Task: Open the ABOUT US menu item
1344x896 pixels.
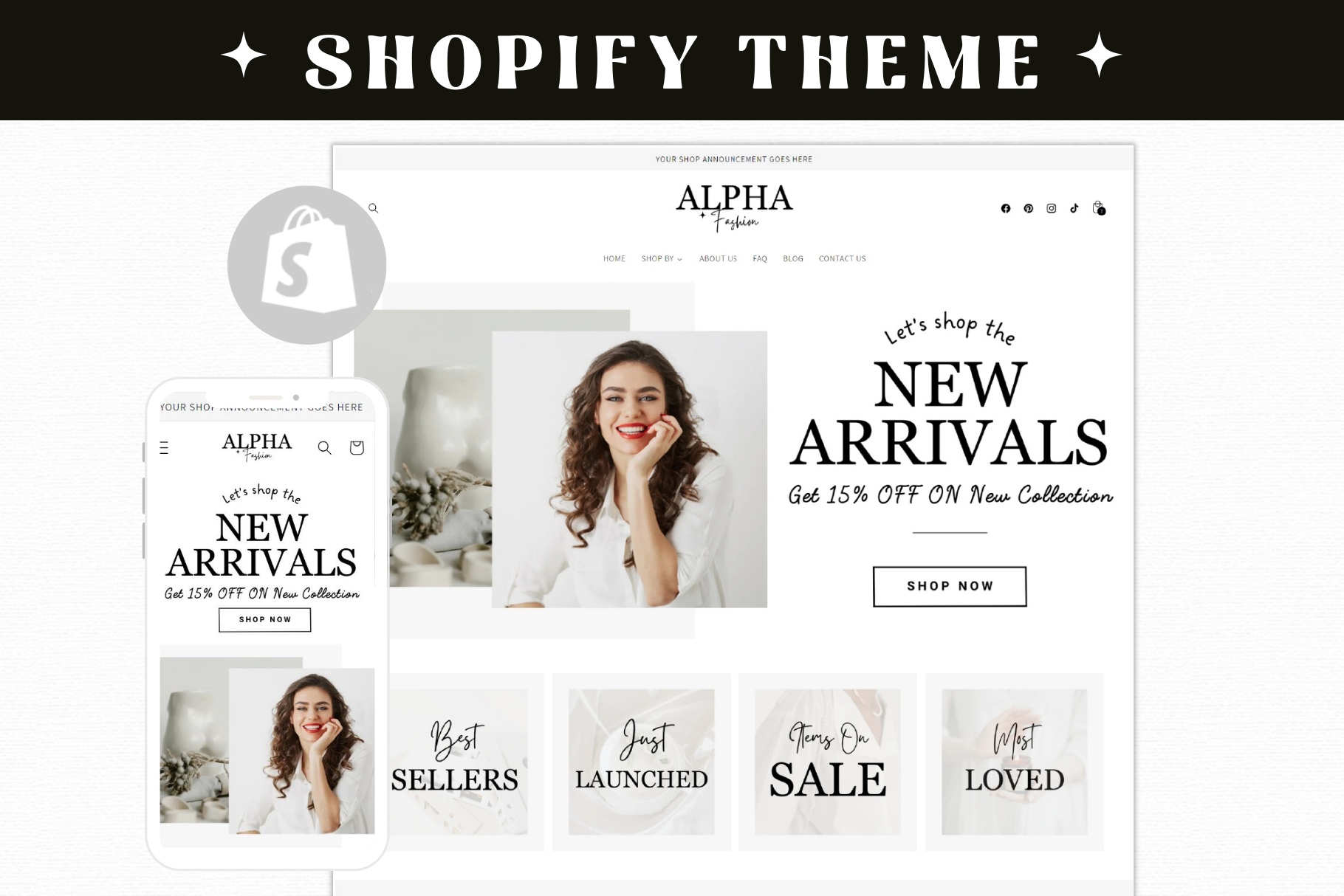Action: pos(718,259)
